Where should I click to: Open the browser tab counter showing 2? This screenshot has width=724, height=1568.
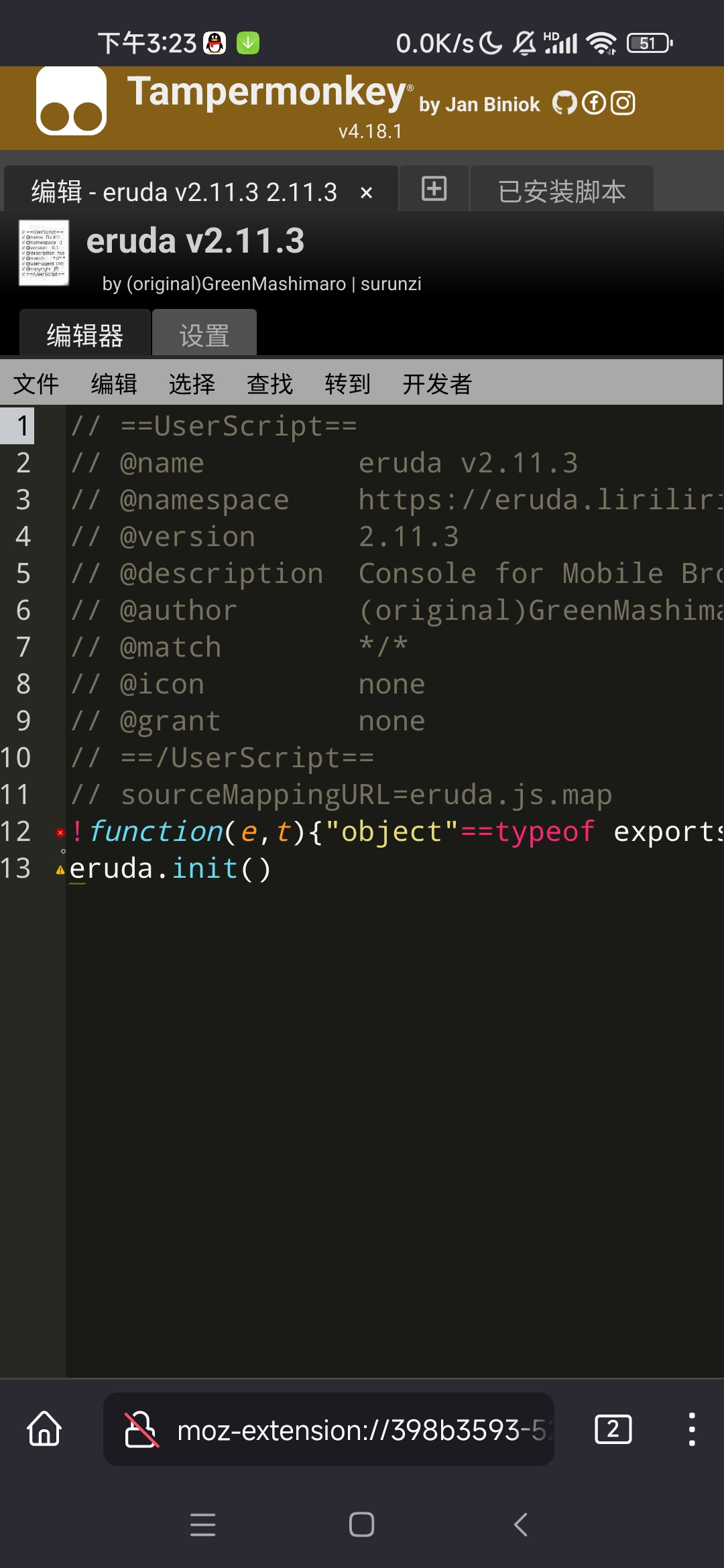613,1429
